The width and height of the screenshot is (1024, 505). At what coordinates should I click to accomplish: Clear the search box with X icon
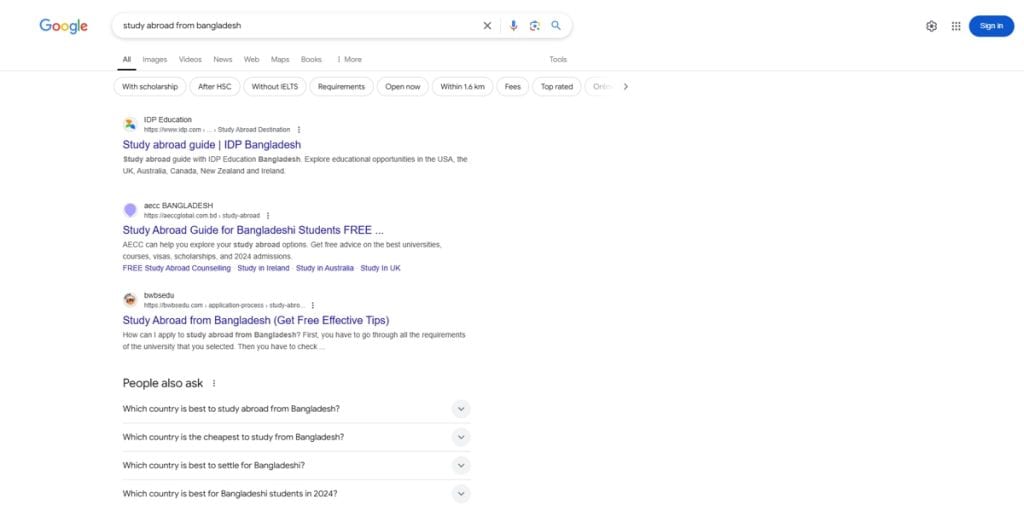tap(487, 25)
